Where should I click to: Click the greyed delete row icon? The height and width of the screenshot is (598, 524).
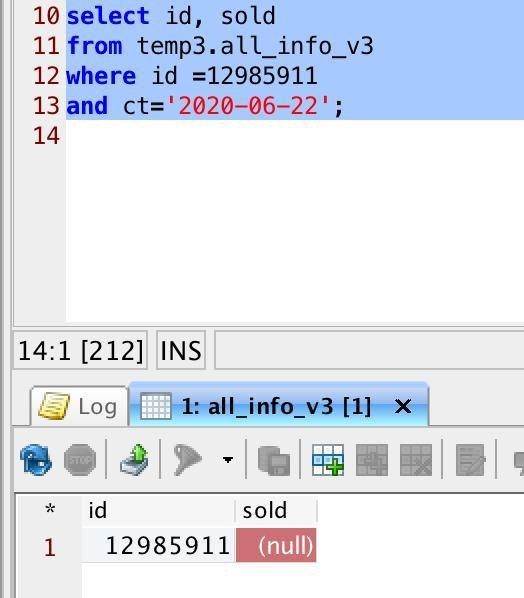click(416, 460)
